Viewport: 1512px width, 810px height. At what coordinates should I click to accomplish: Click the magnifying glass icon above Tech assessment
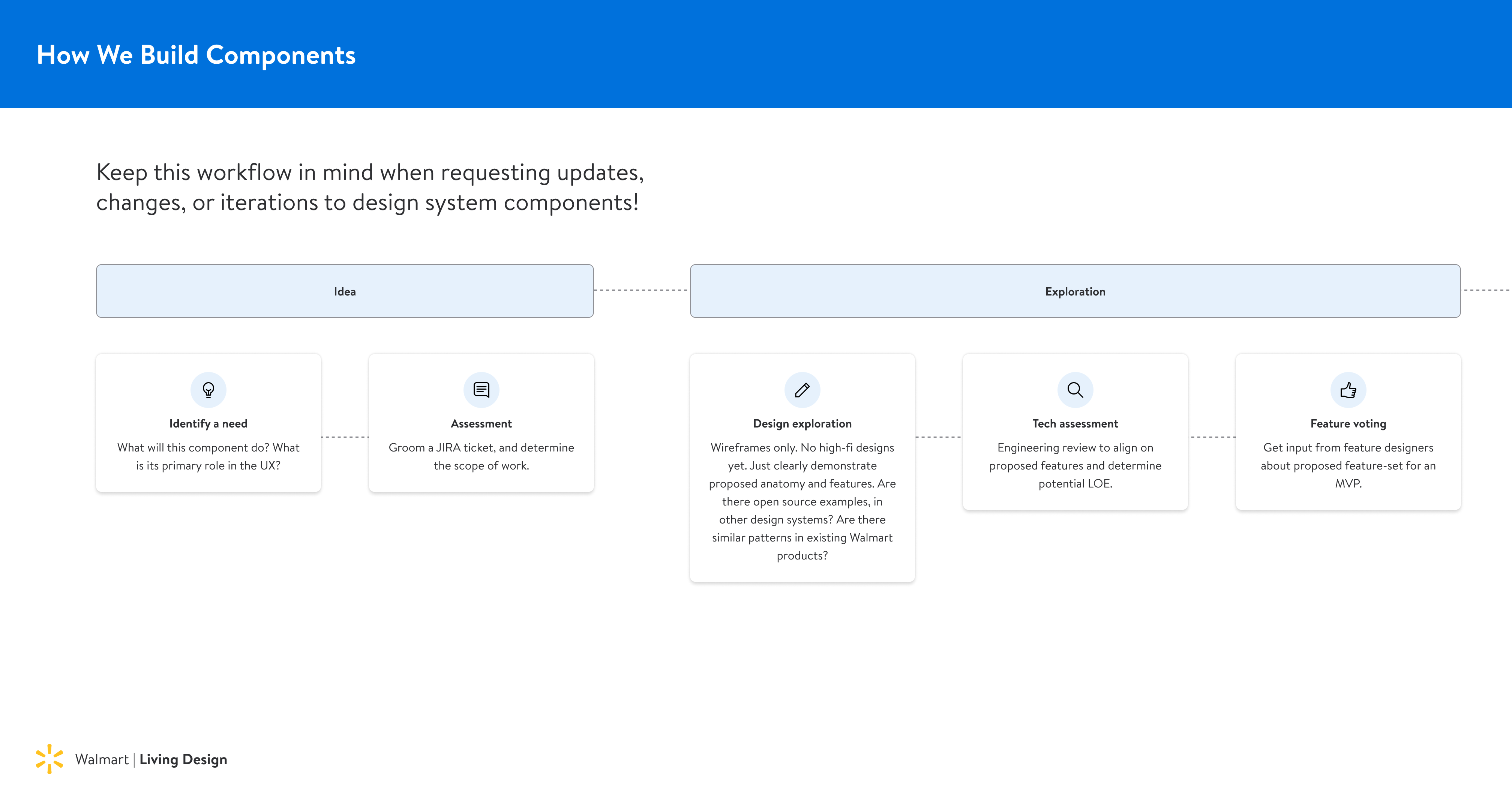pos(1075,390)
